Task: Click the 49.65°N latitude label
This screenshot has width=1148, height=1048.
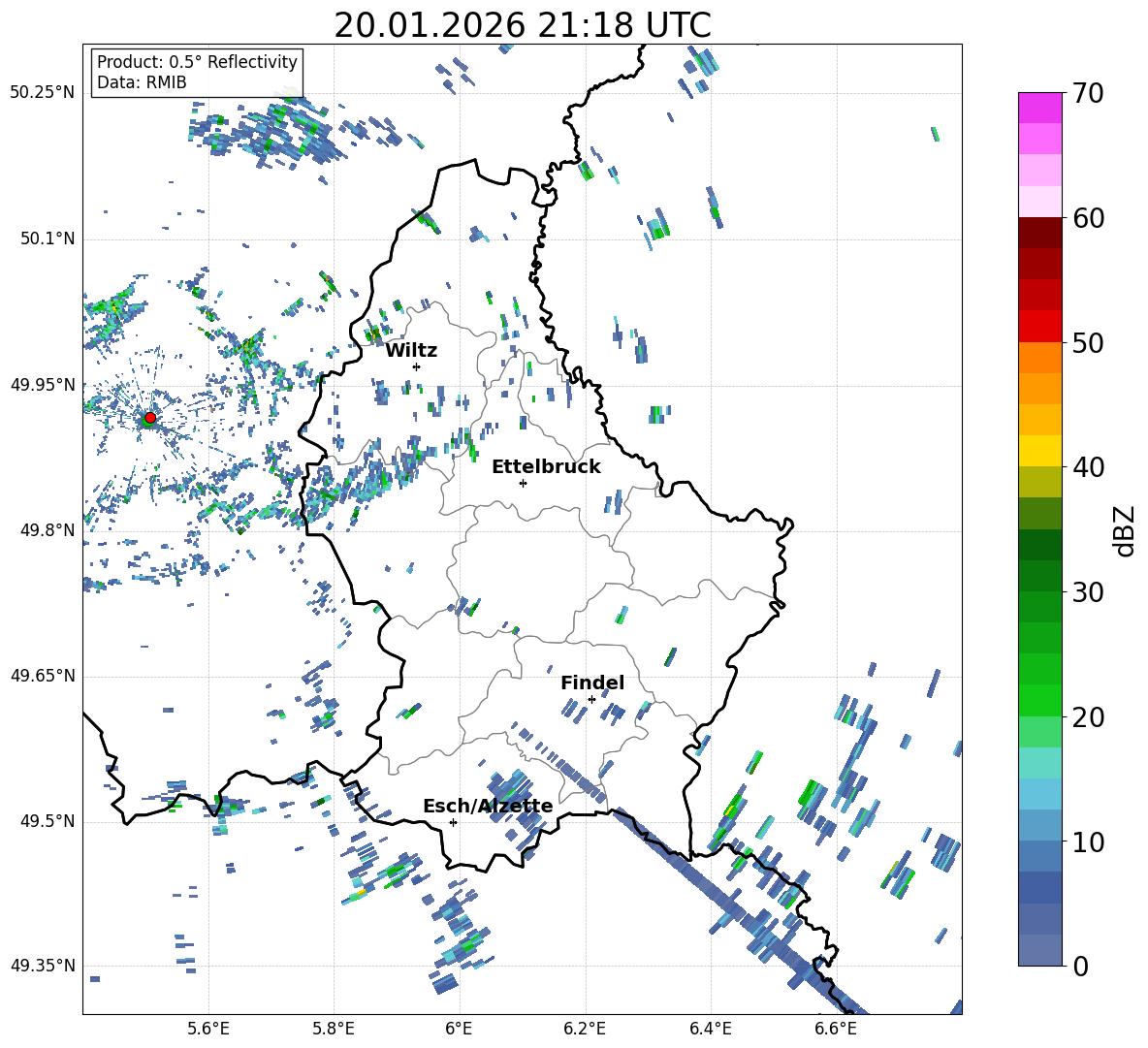Action: (x=43, y=676)
